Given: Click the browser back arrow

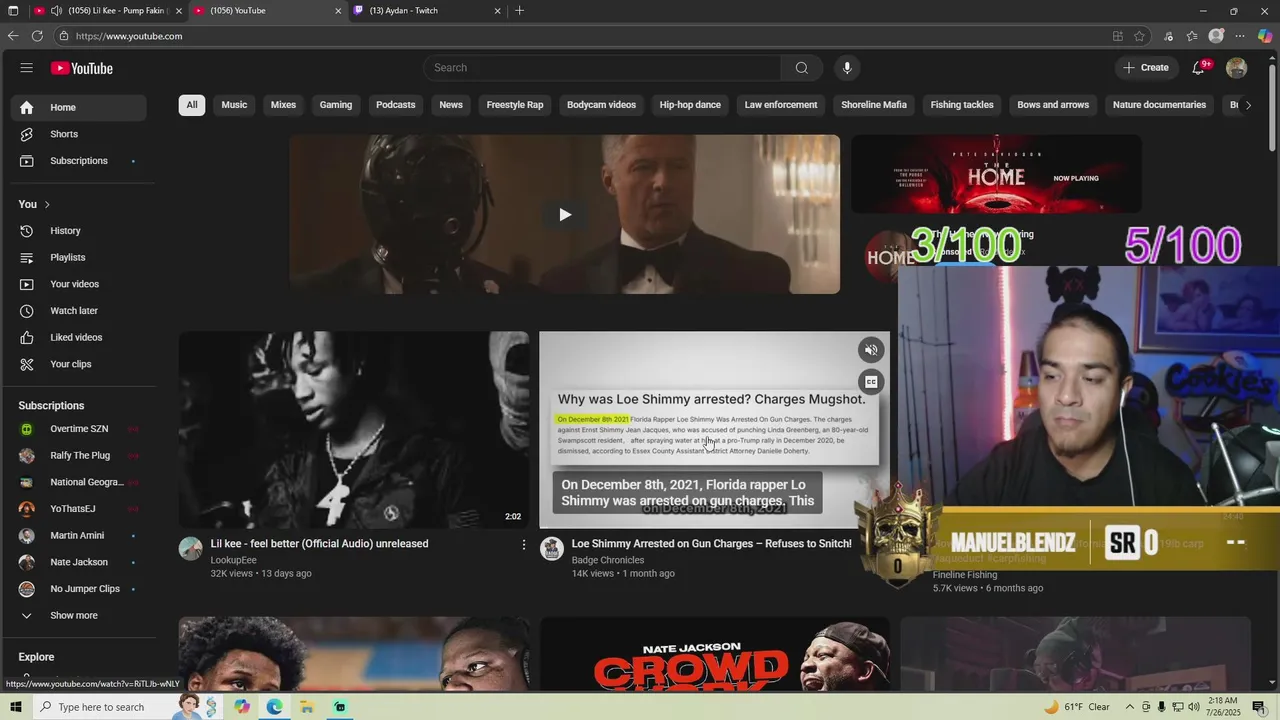Looking at the screenshot, I should pyautogui.click(x=13, y=36).
